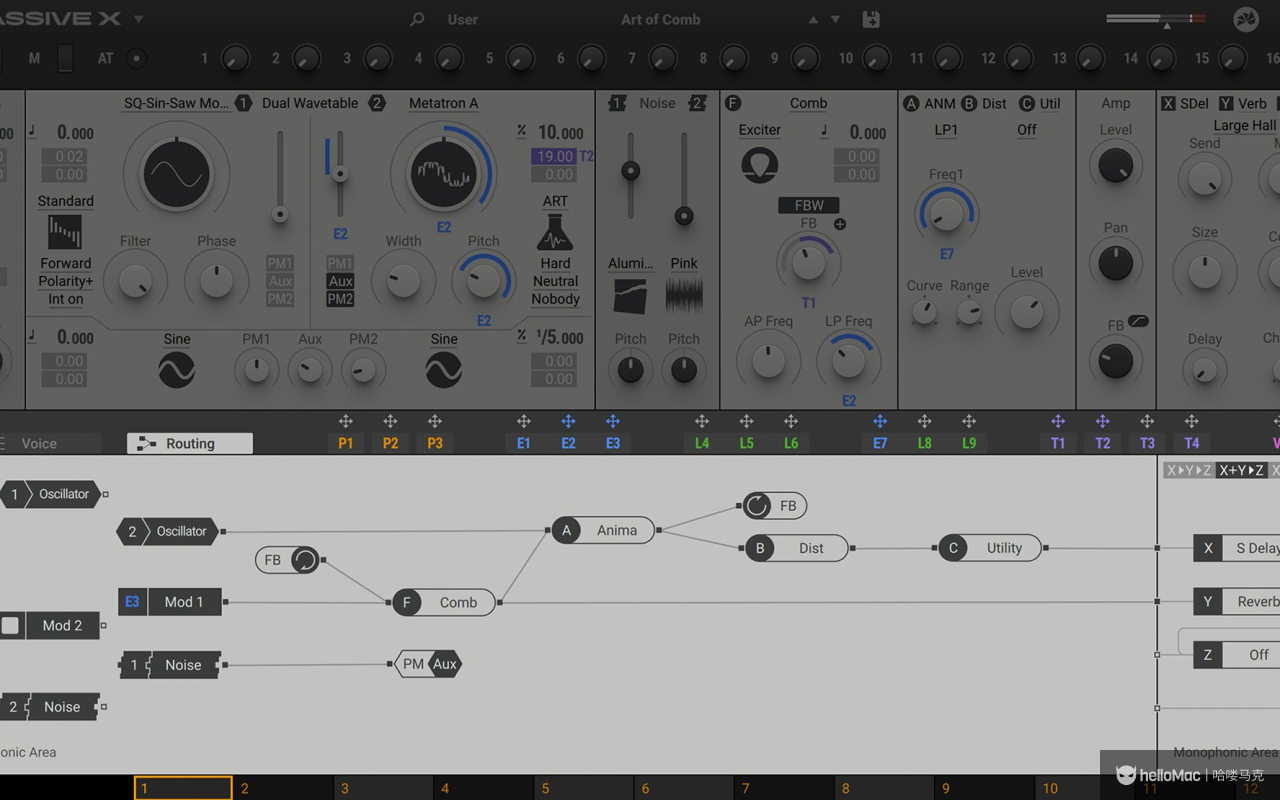Select the A ANM insert tab
1280x800 pixels.
click(929, 103)
